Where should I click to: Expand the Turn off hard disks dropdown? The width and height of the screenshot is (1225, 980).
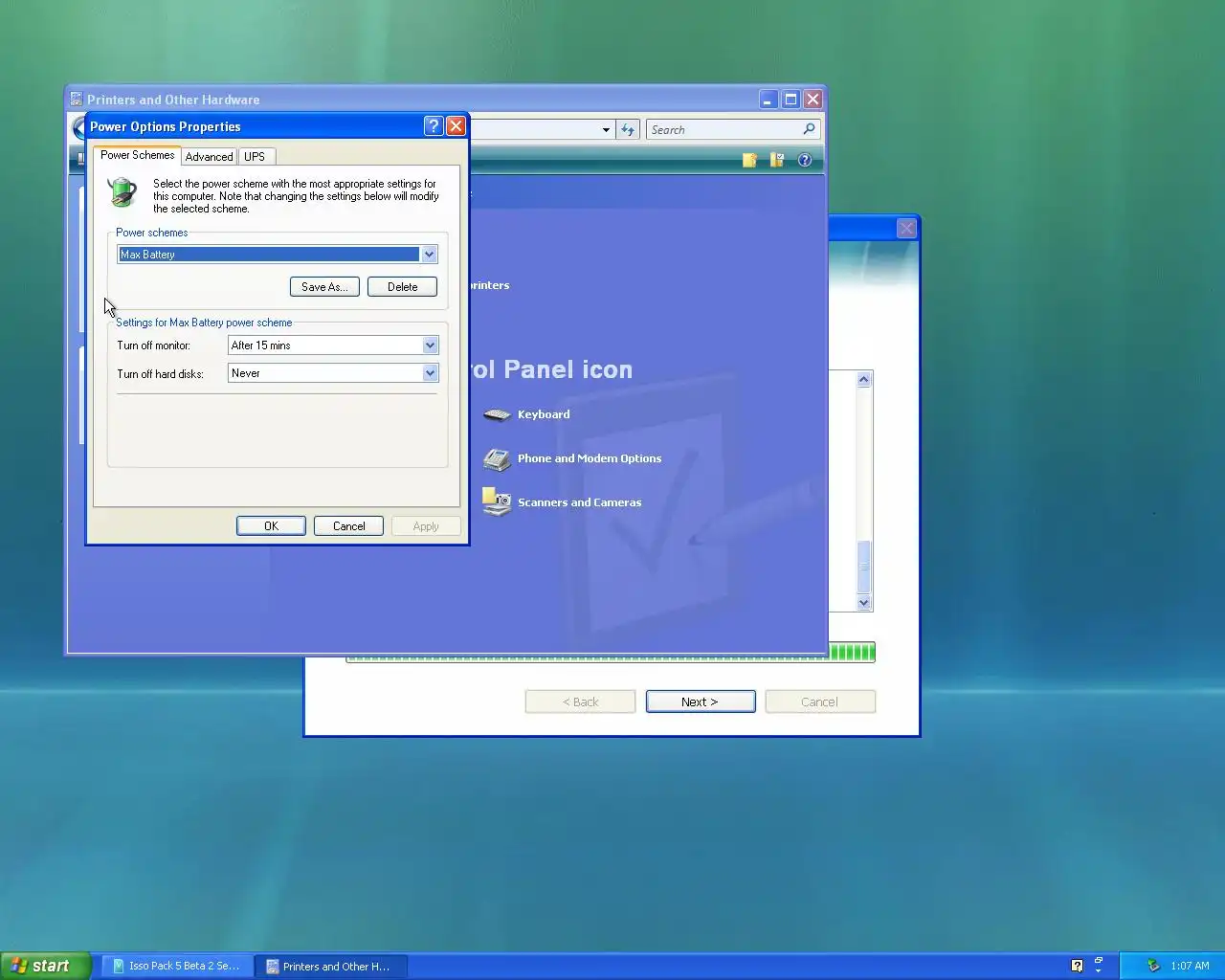point(430,373)
